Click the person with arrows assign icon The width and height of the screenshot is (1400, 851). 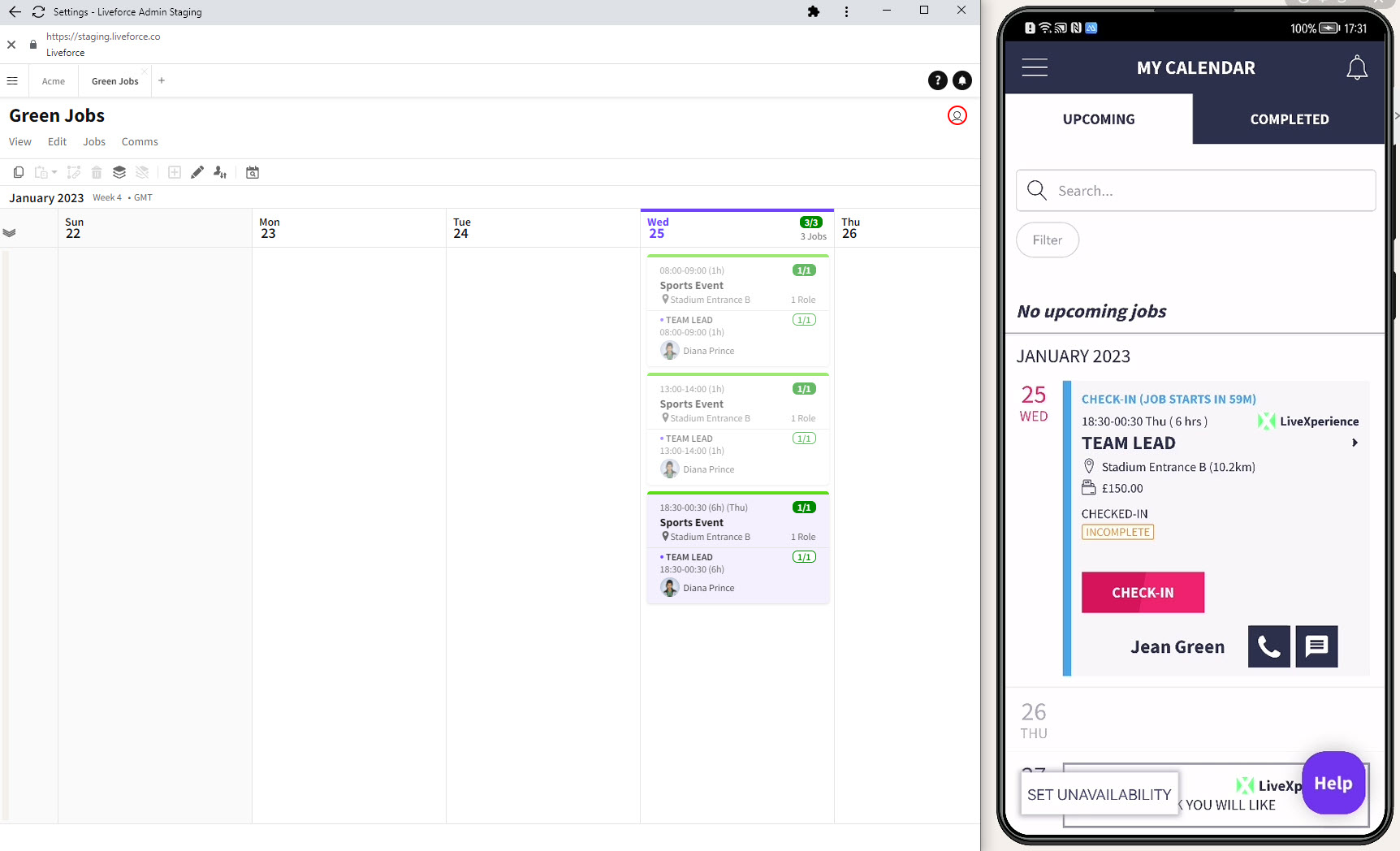tap(220, 172)
